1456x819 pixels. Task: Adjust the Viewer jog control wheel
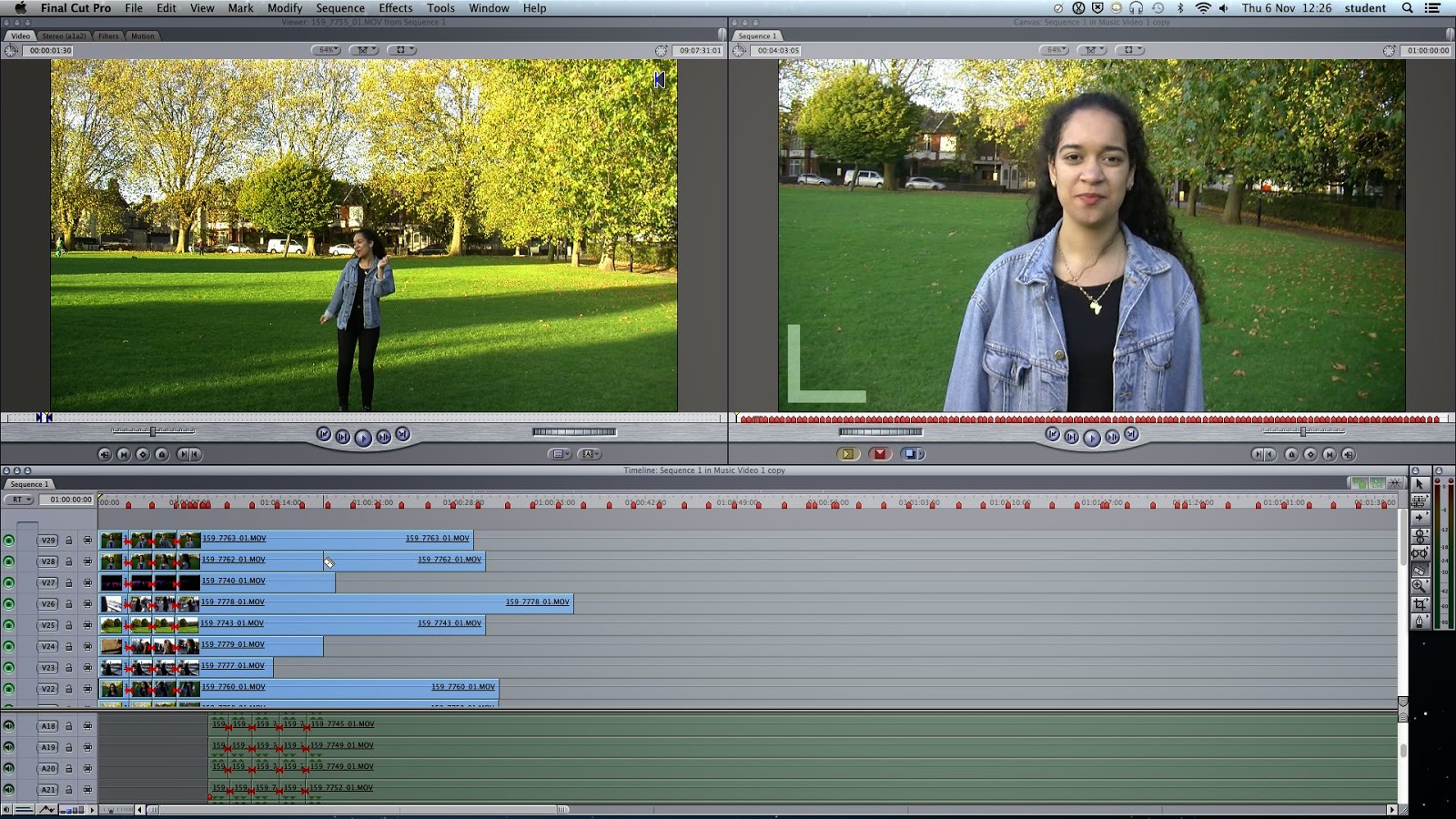point(574,431)
